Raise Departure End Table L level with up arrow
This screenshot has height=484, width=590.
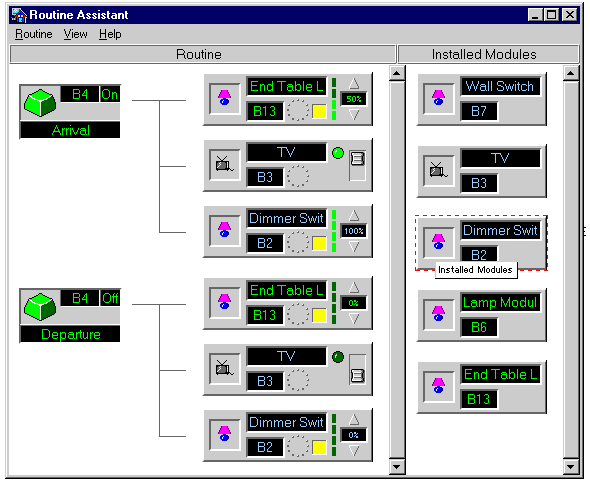pos(354,288)
